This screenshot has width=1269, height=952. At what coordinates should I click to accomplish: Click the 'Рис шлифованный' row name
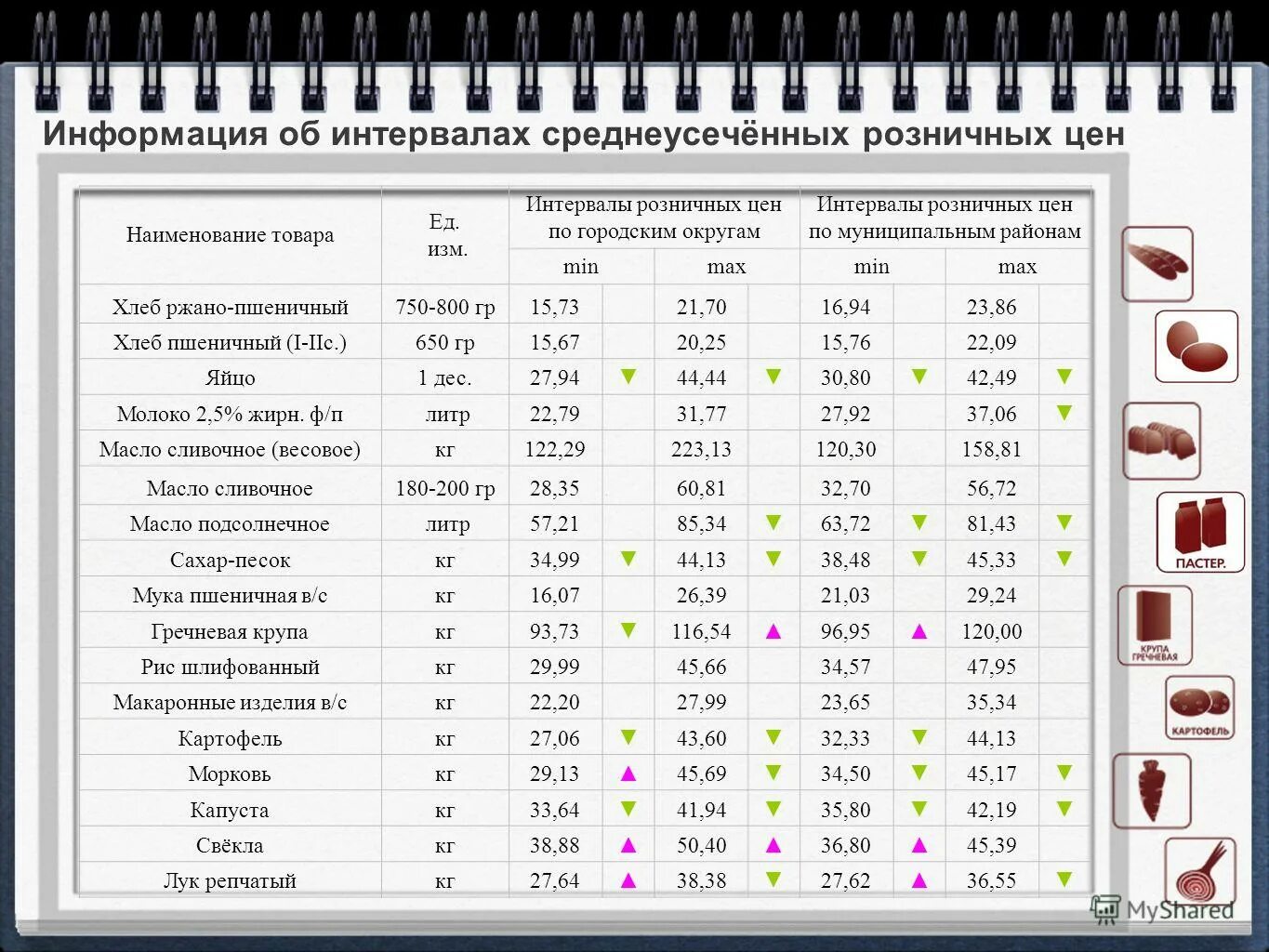[x=230, y=667]
